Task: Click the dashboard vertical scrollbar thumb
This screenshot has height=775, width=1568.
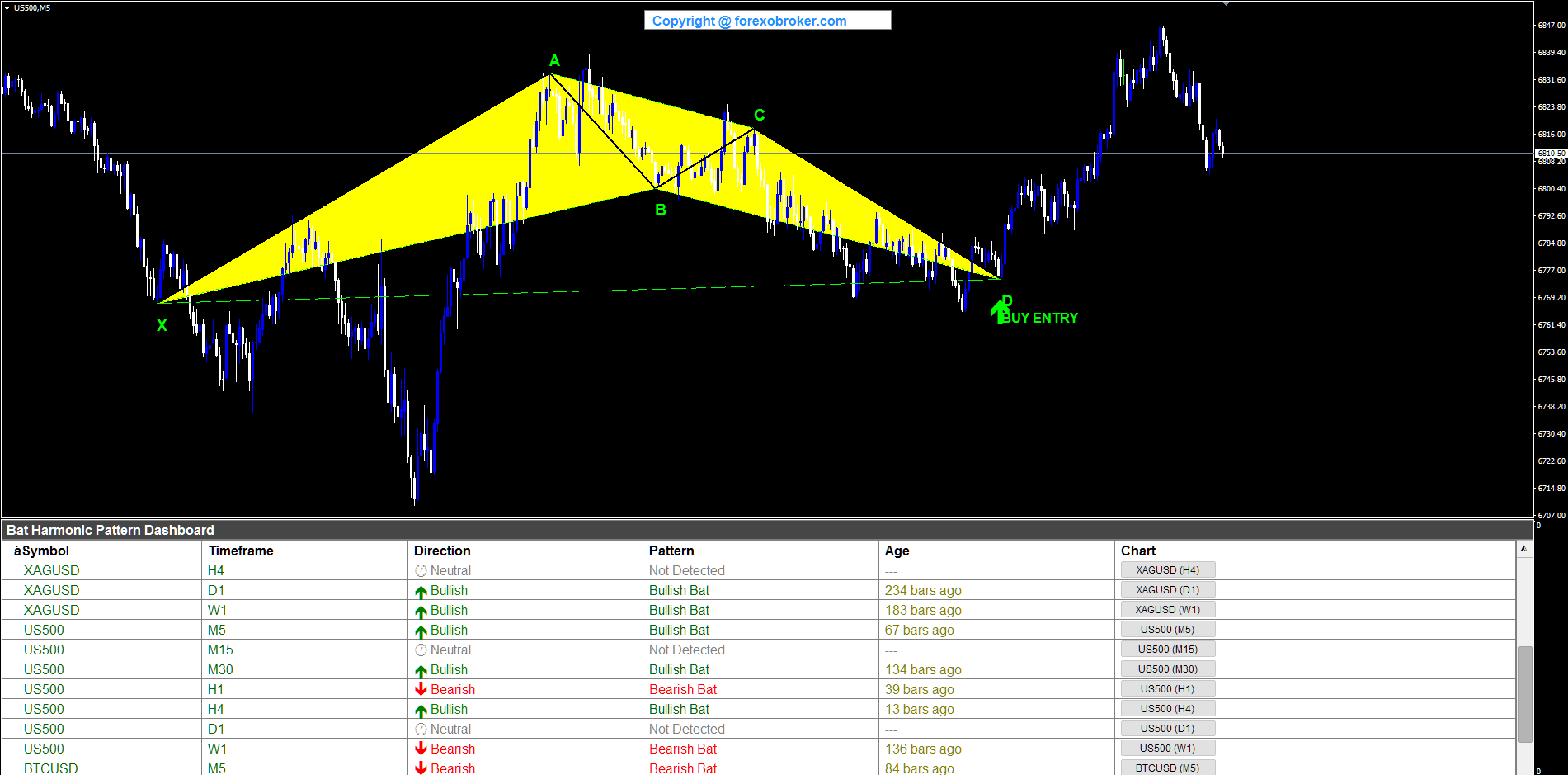Action: coord(1525,694)
